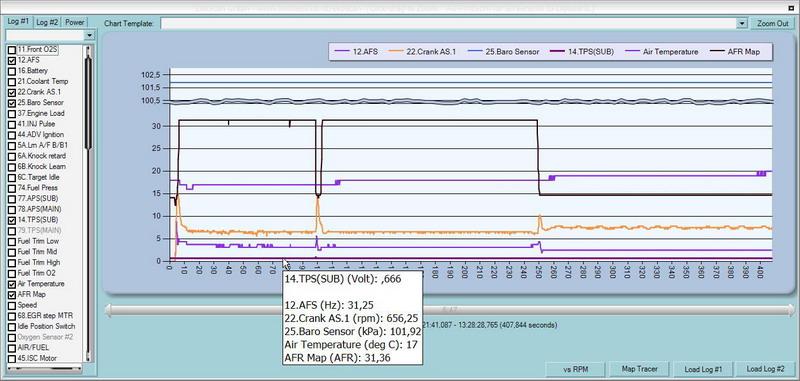Open the Power tab
Viewport: 800px width, 381px height.
(75, 22)
